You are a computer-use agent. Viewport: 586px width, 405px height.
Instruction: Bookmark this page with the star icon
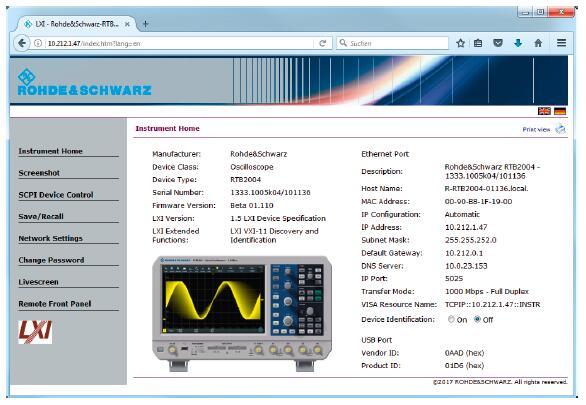point(460,43)
